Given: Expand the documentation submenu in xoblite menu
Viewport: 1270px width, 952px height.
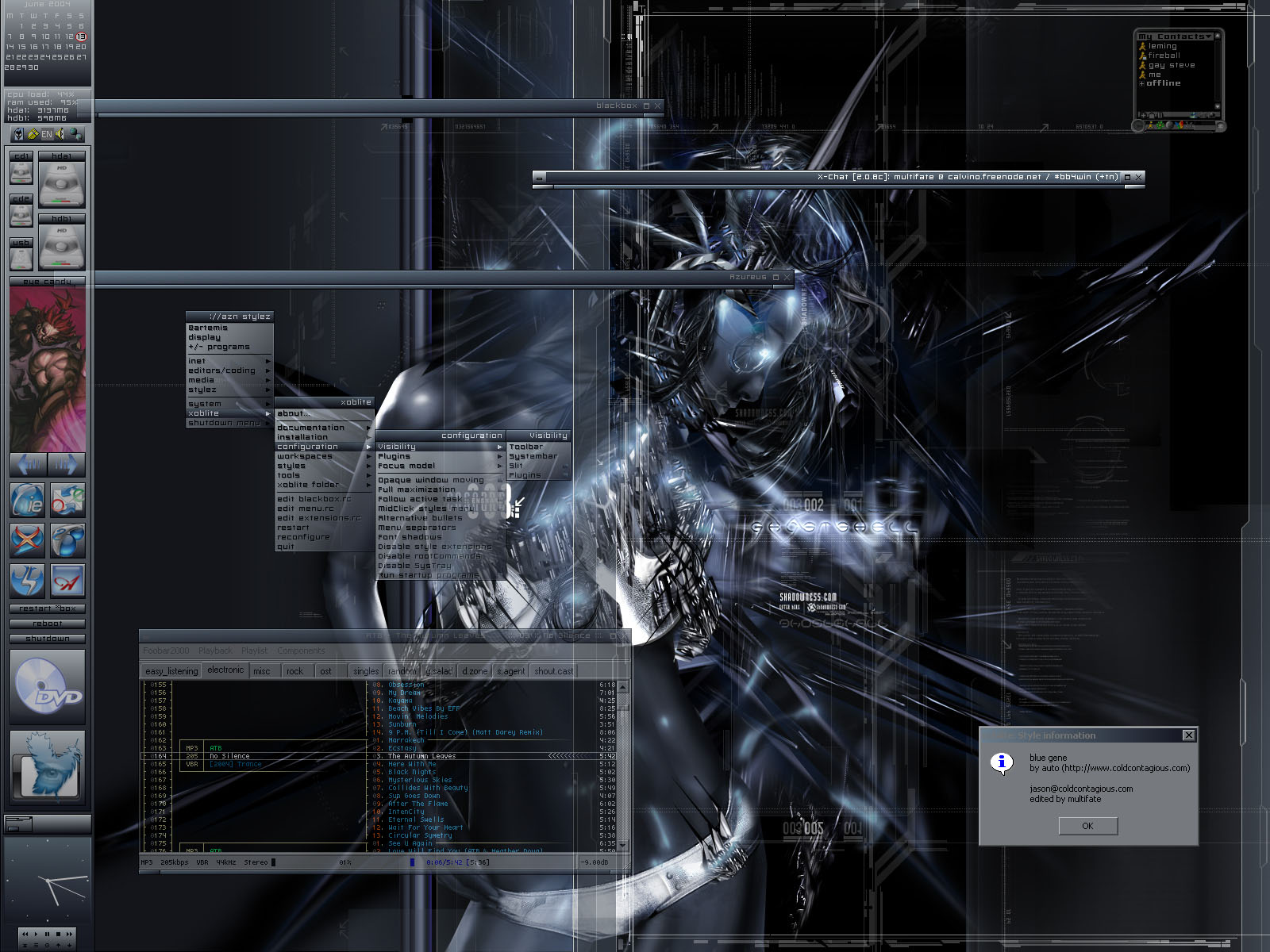Looking at the screenshot, I should coord(324,428).
